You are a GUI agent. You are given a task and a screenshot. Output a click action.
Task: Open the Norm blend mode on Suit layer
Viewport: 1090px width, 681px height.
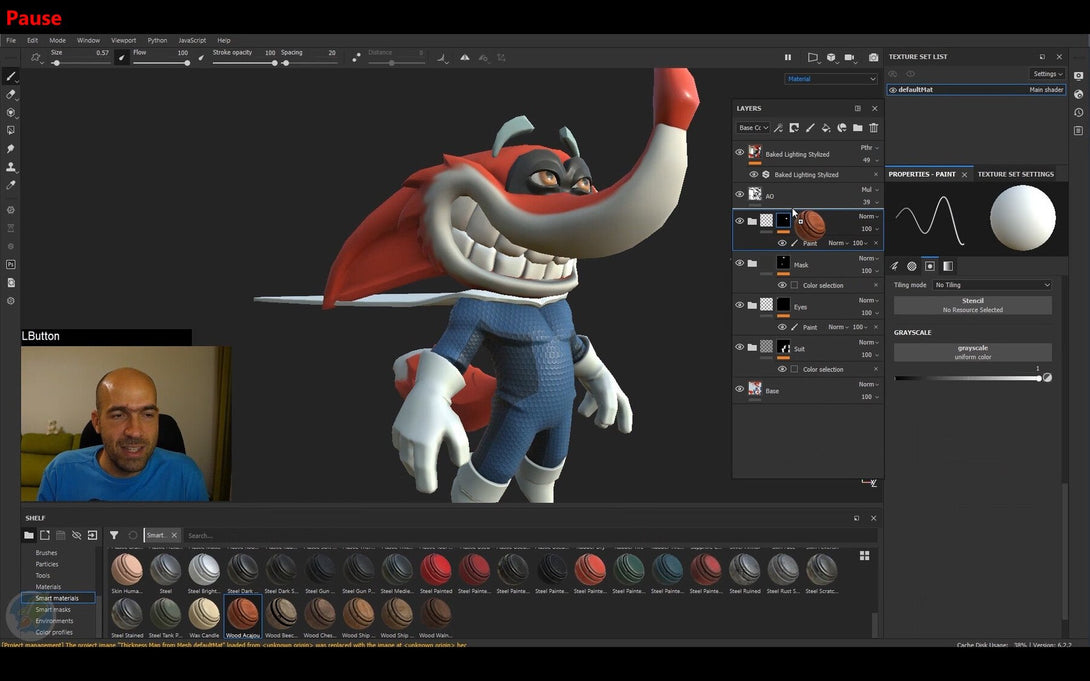868,342
